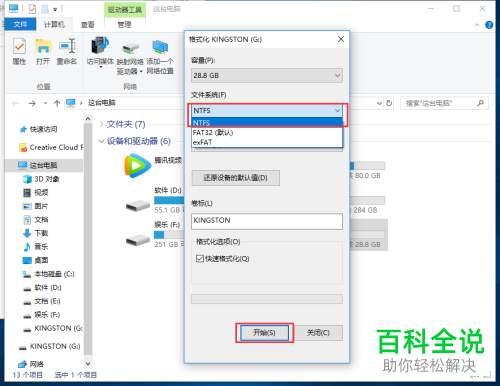This screenshot has height=386, width=500.
Task: Choose FAT32 (默认) from file system list
Action: pyautogui.click(x=267, y=133)
